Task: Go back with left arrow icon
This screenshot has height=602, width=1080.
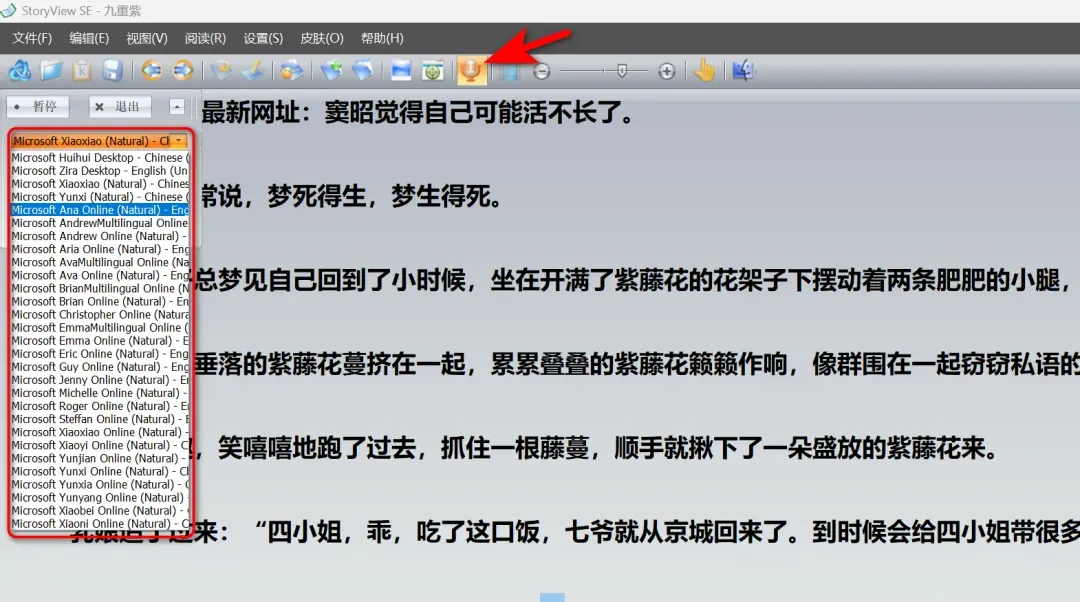Action: (x=152, y=70)
